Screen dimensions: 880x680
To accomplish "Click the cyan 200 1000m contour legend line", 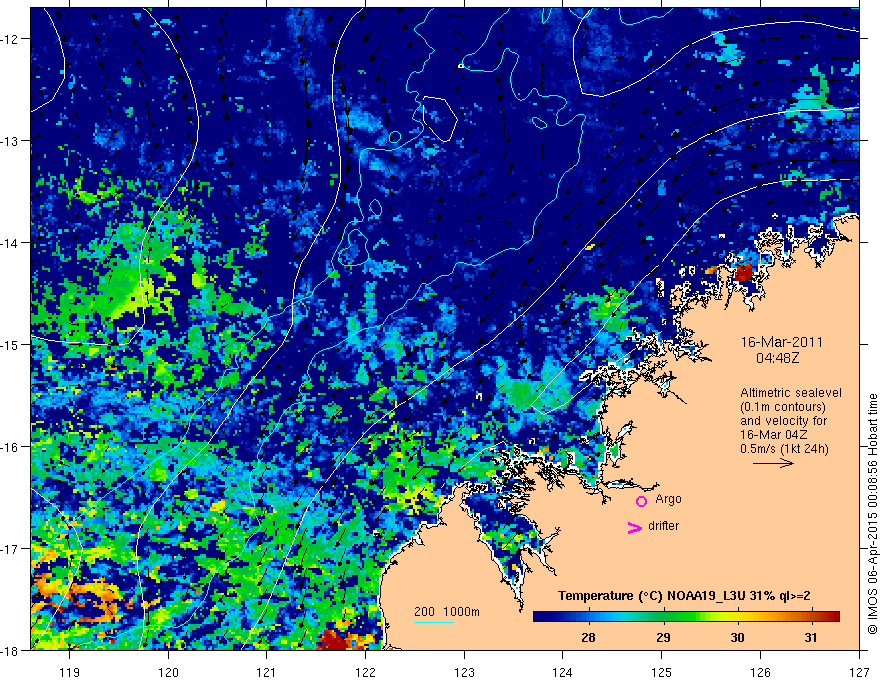I will point(434,622).
